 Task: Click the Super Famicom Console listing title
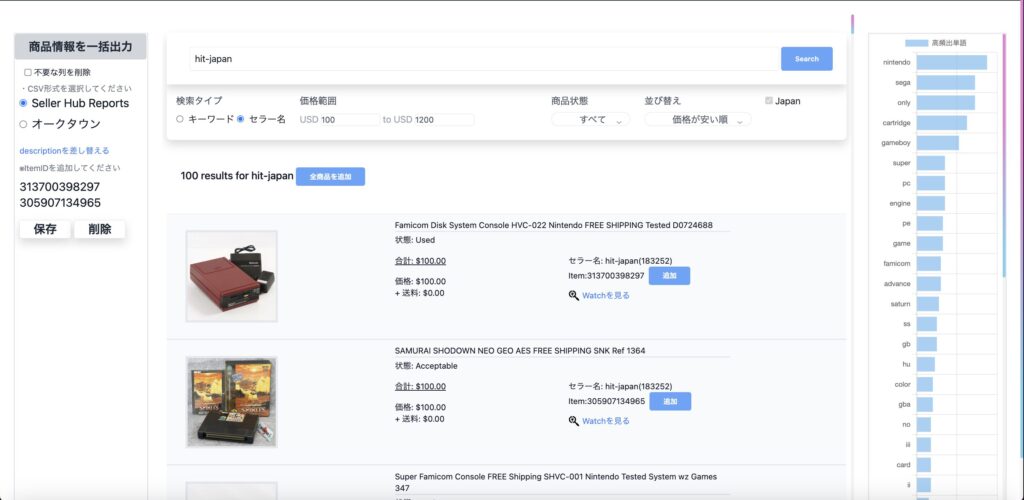[556, 482]
